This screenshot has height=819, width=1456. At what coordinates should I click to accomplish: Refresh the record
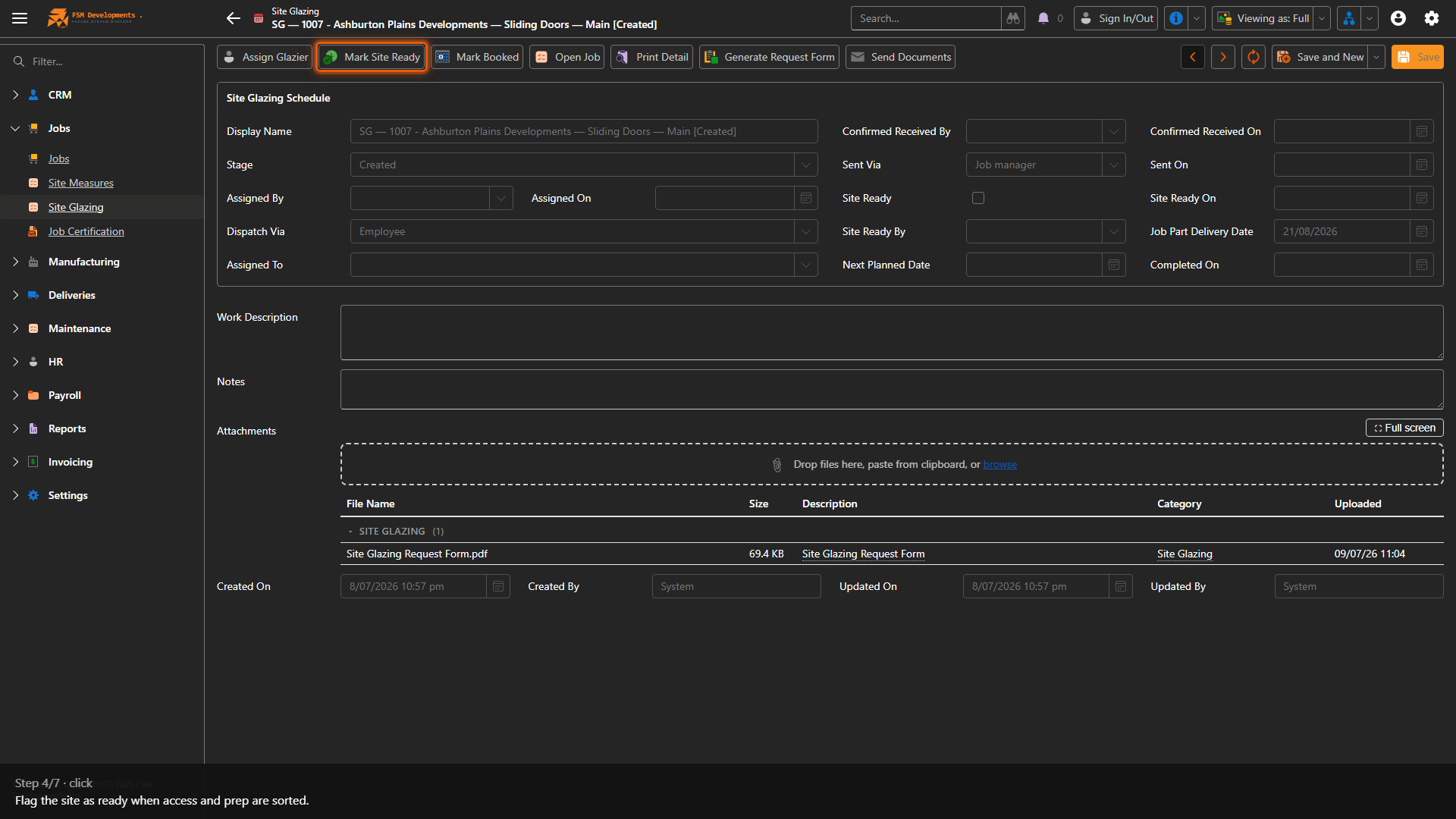(1254, 57)
